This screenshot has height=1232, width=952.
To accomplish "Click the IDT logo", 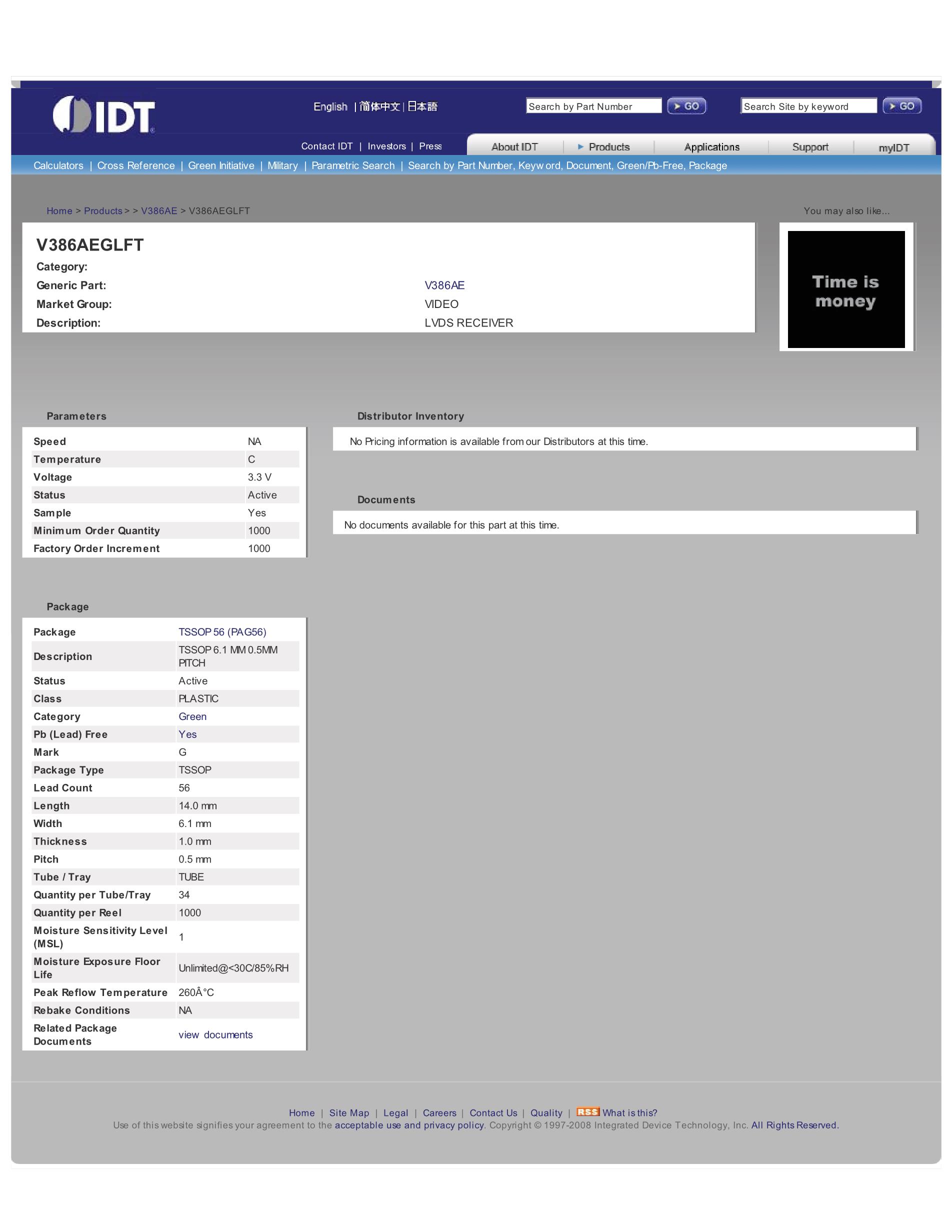I will tap(104, 115).
